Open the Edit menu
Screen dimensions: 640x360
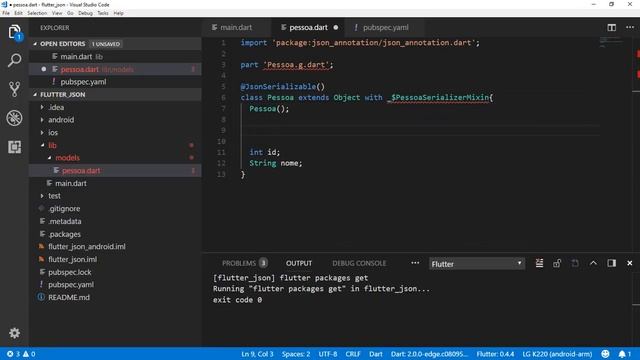(18, 13)
